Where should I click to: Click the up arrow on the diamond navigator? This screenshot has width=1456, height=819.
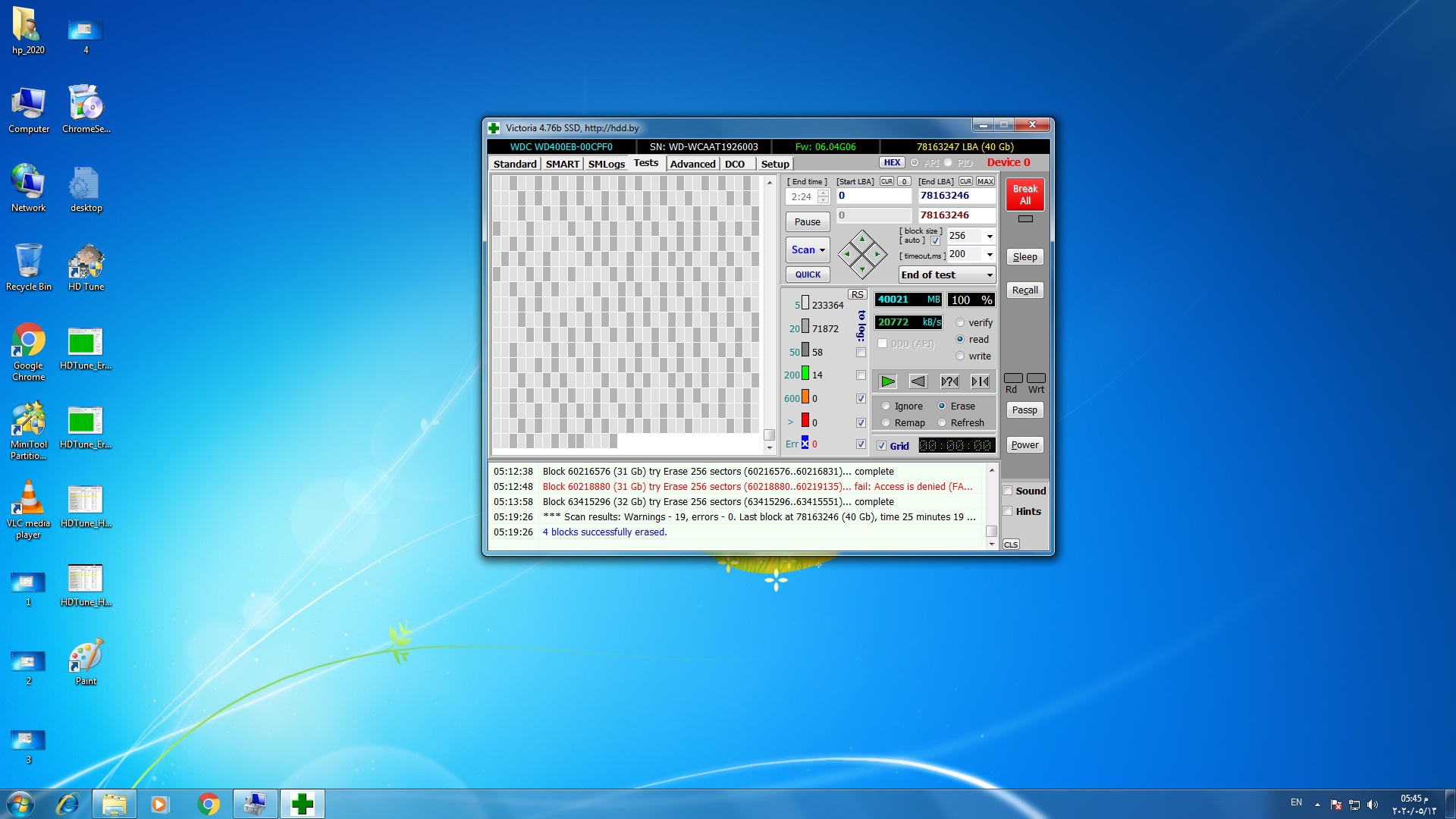(x=862, y=240)
